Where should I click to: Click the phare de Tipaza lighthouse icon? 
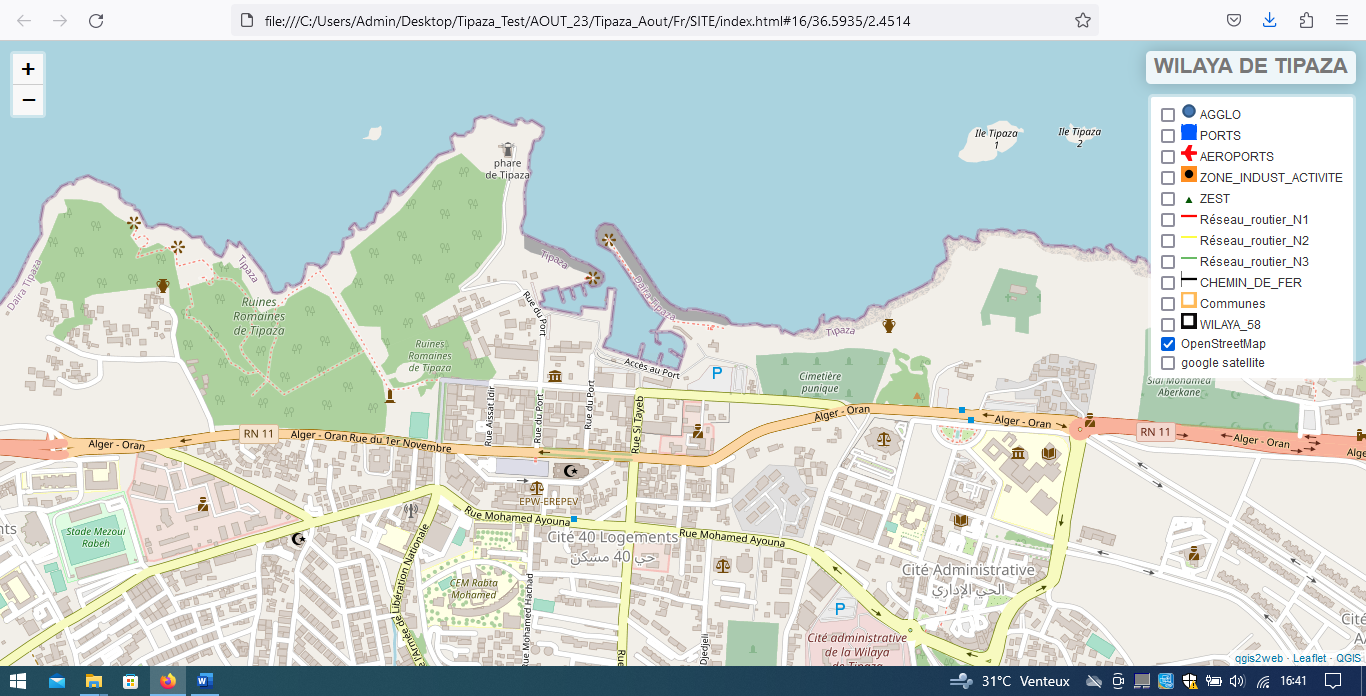[508, 150]
